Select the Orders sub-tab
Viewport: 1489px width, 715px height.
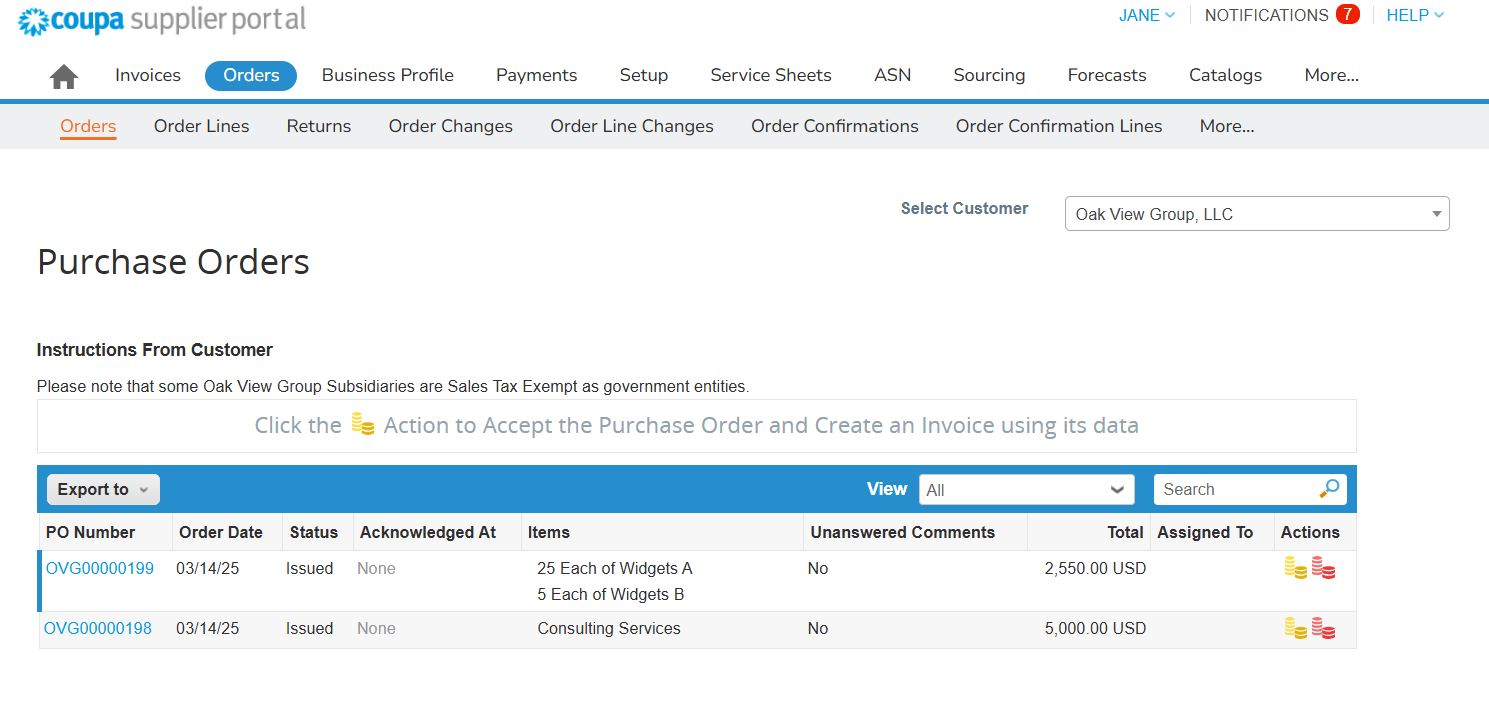coord(88,126)
